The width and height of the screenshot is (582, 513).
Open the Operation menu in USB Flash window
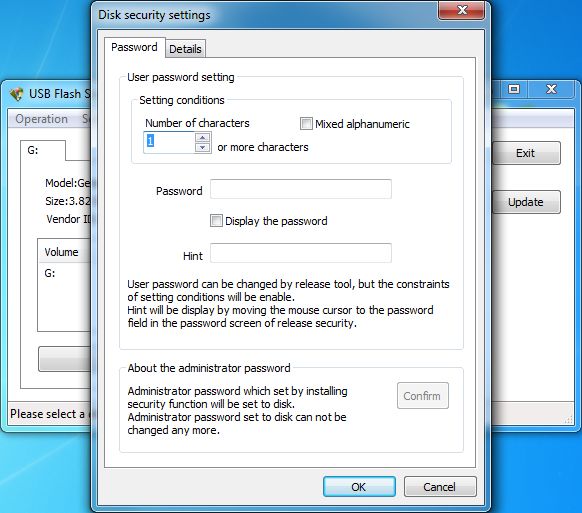pos(42,119)
